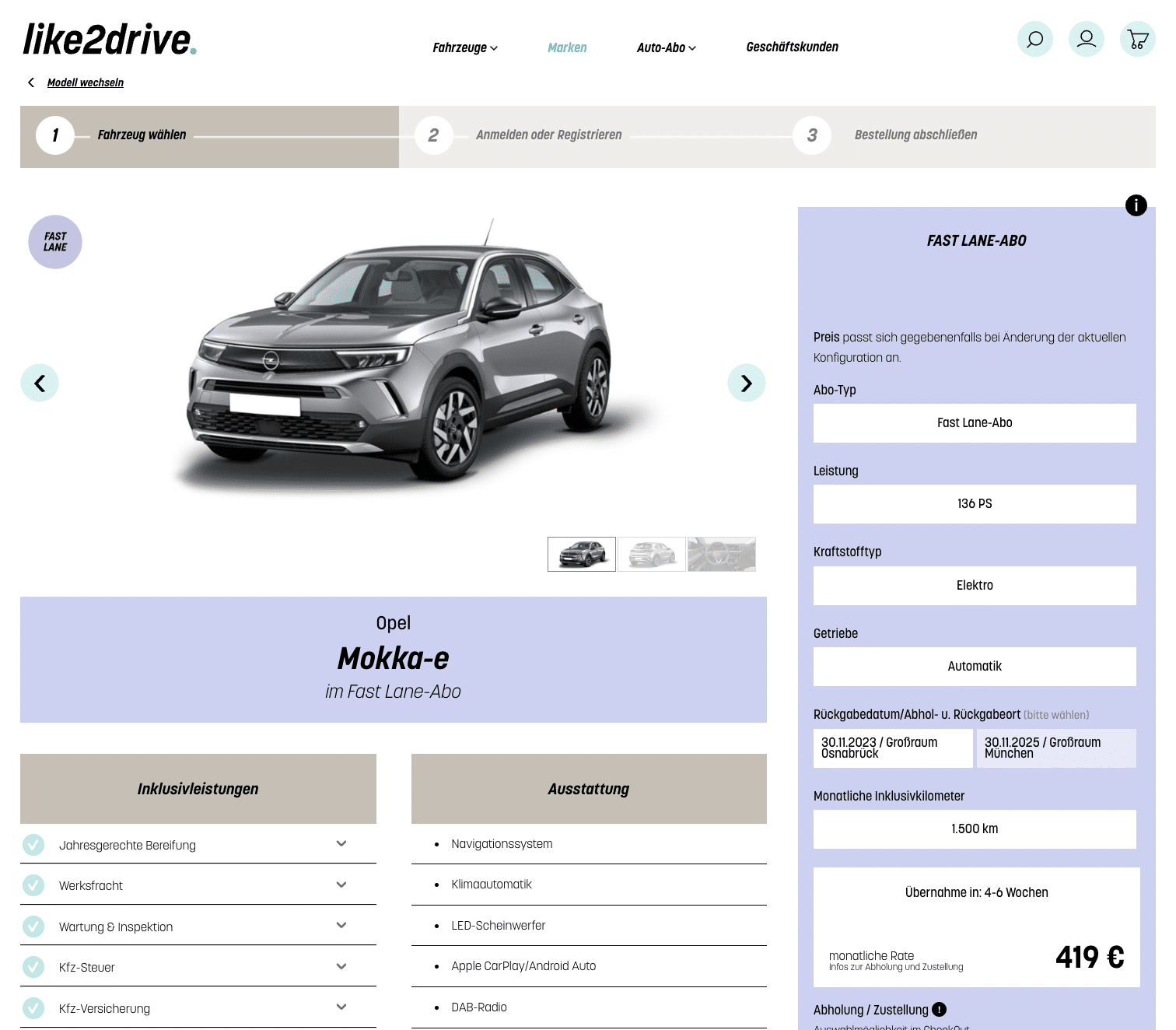
Task: Open the shopping cart icon
Action: (x=1138, y=39)
